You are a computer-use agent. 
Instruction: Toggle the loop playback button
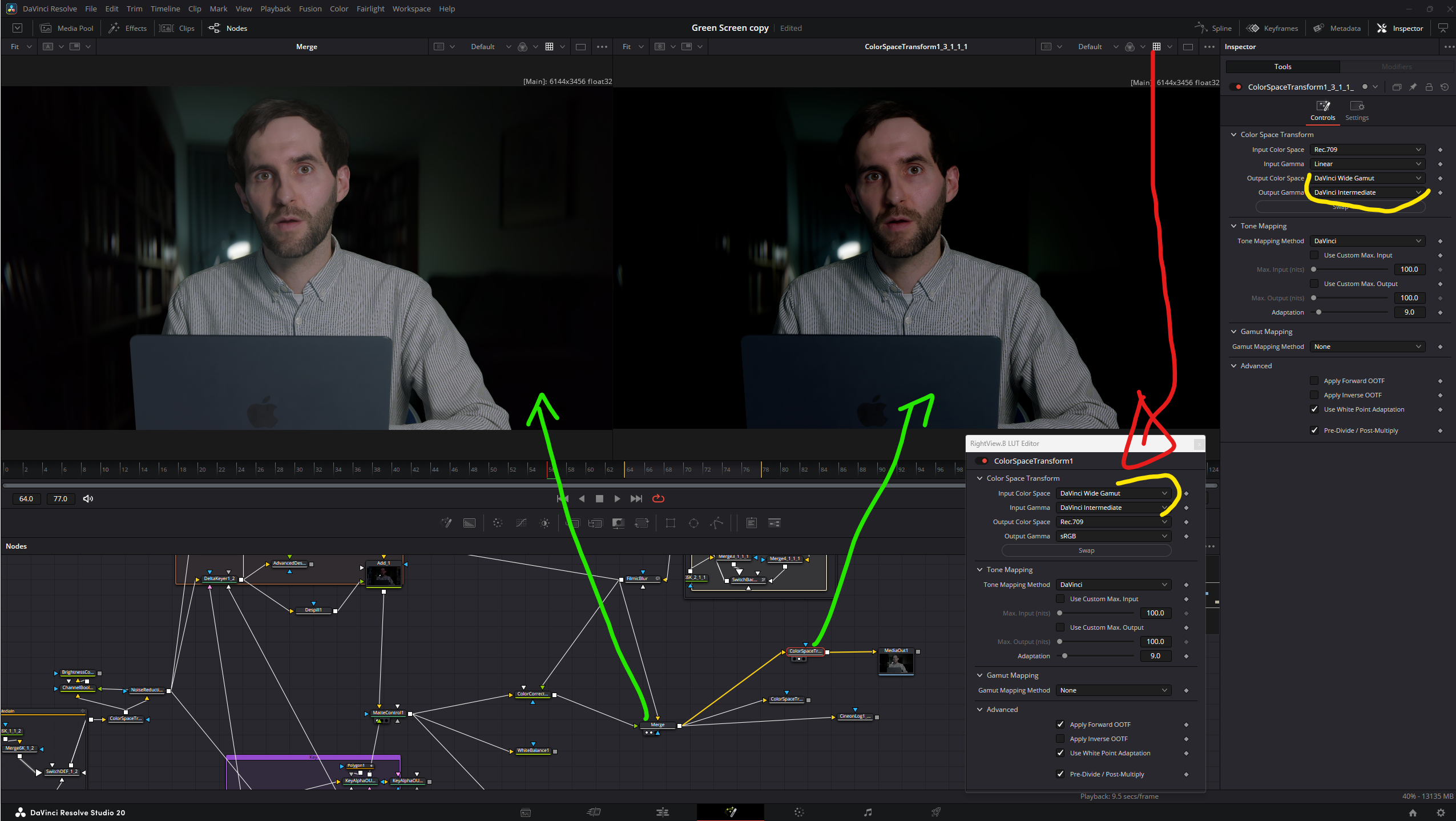(x=658, y=498)
